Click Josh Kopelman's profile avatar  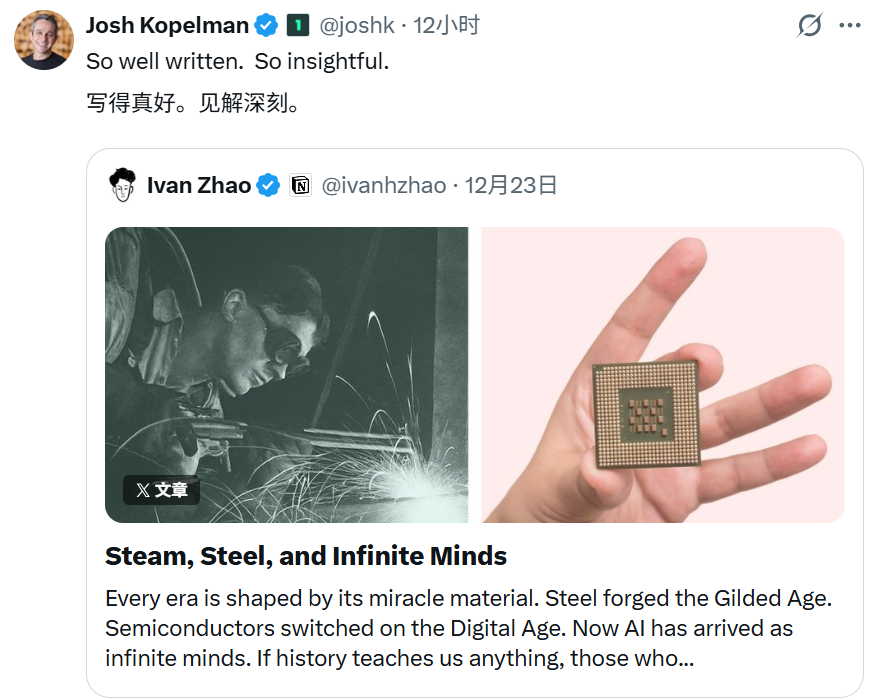43,40
